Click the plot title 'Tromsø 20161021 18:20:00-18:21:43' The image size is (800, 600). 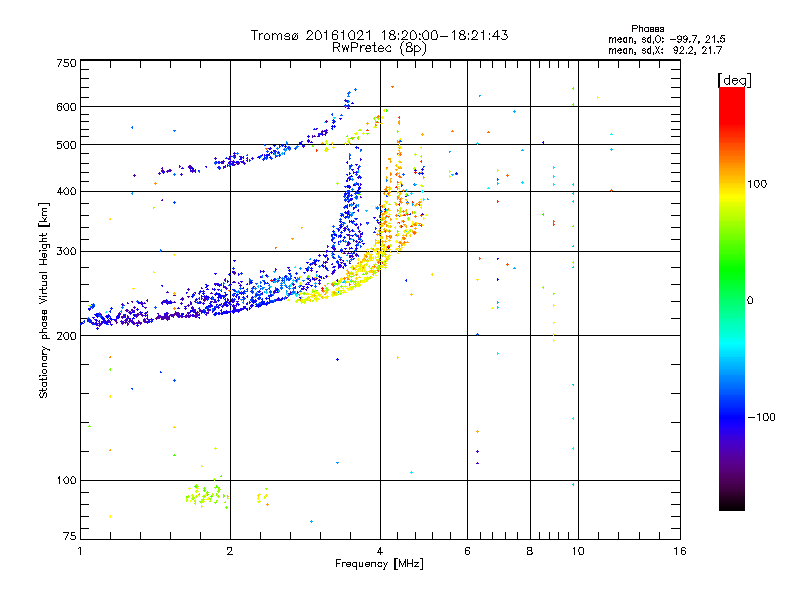[x=379, y=35]
